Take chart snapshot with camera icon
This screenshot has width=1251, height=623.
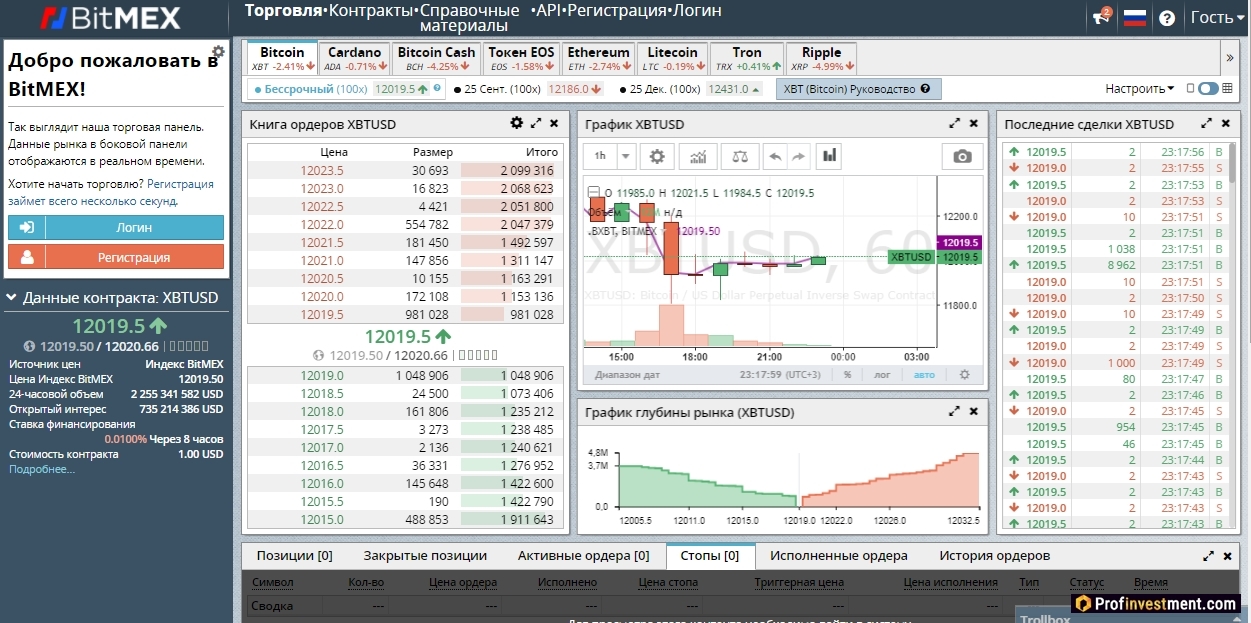(962, 156)
